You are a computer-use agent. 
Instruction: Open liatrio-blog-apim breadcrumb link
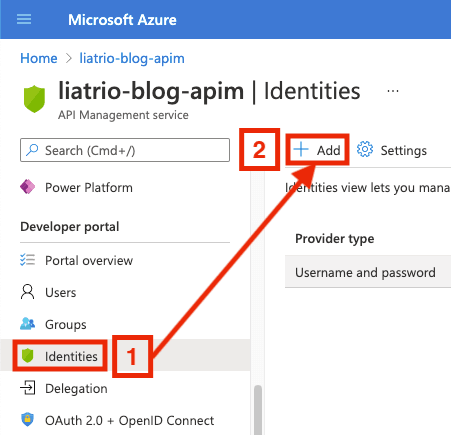pyautogui.click(x=132, y=58)
